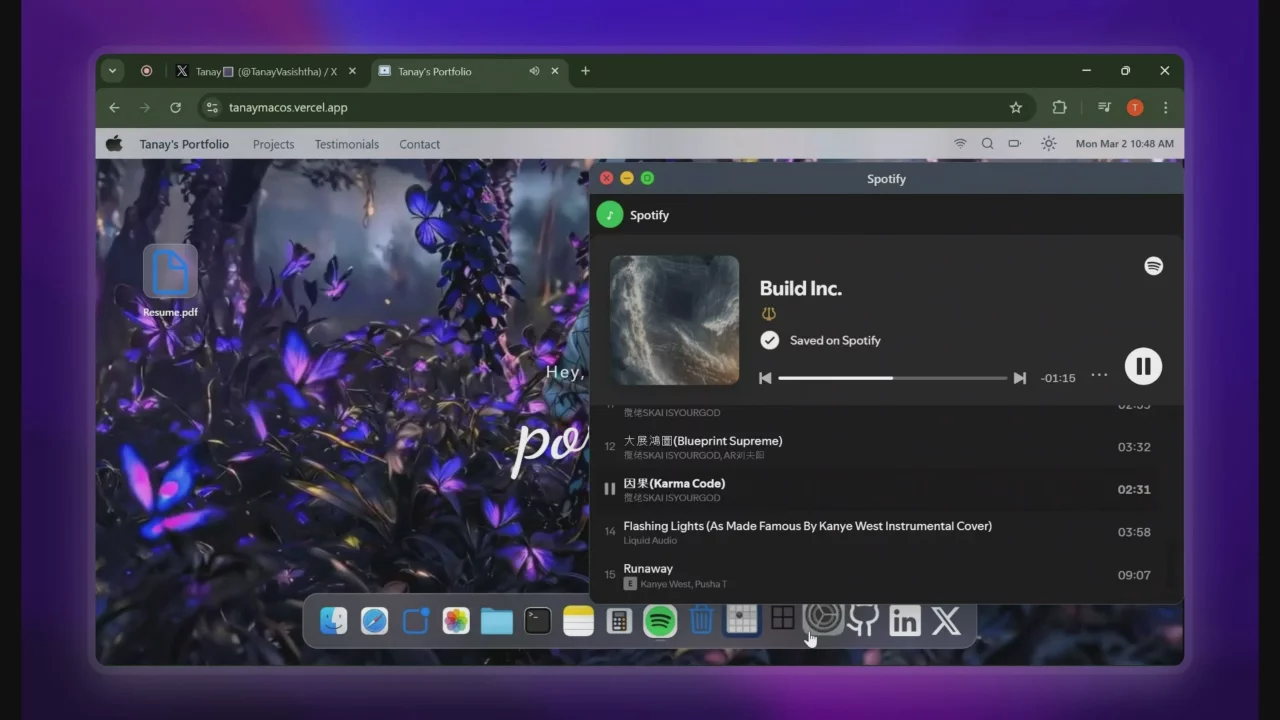Open Notes app in the dock
Screen dimensions: 1280x720
(578, 621)
